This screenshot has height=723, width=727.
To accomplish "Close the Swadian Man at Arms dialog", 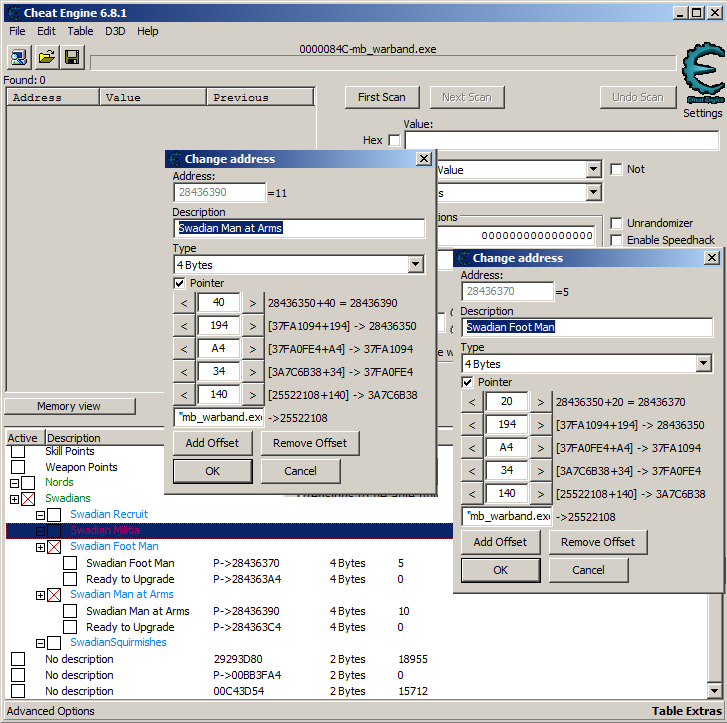I will 424,159.
